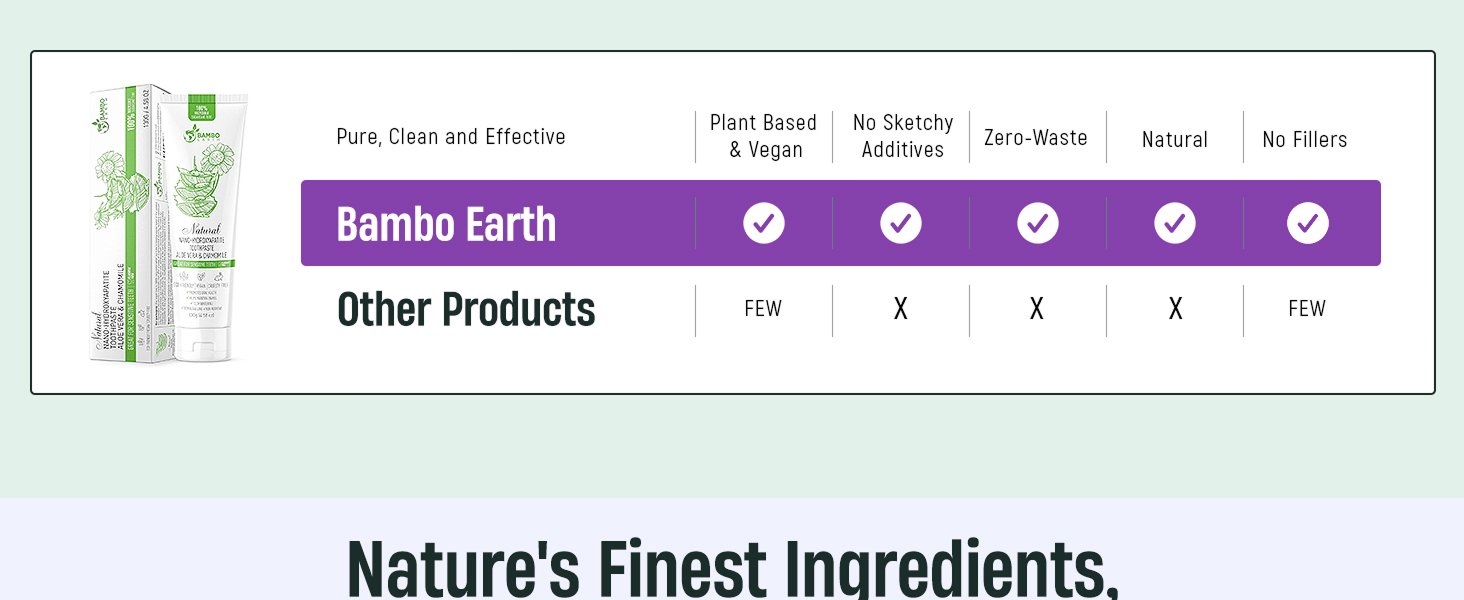The height and width of the screenshot is (600, 1464).
Task: Click the Zero-Waste checkmark in Bambo Earth row
Action: pyautogui.click(x=1038, y=223)
